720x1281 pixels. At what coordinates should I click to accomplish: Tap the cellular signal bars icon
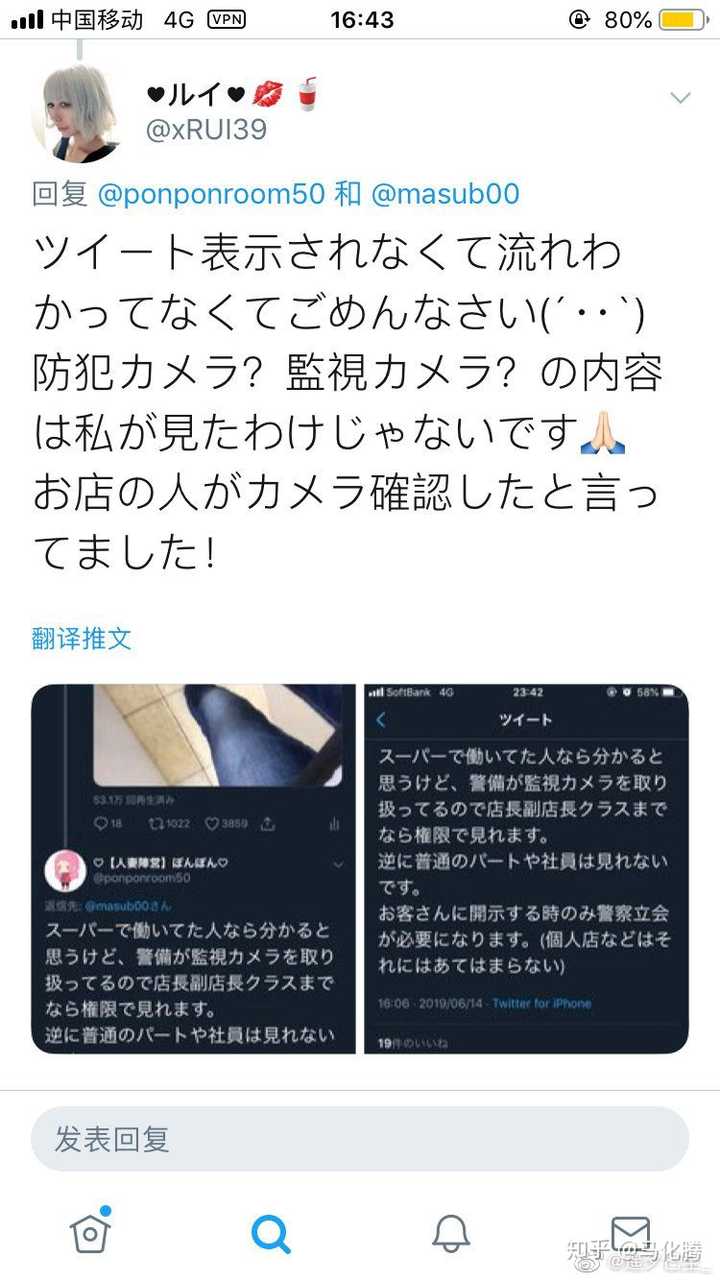point(26,20)
